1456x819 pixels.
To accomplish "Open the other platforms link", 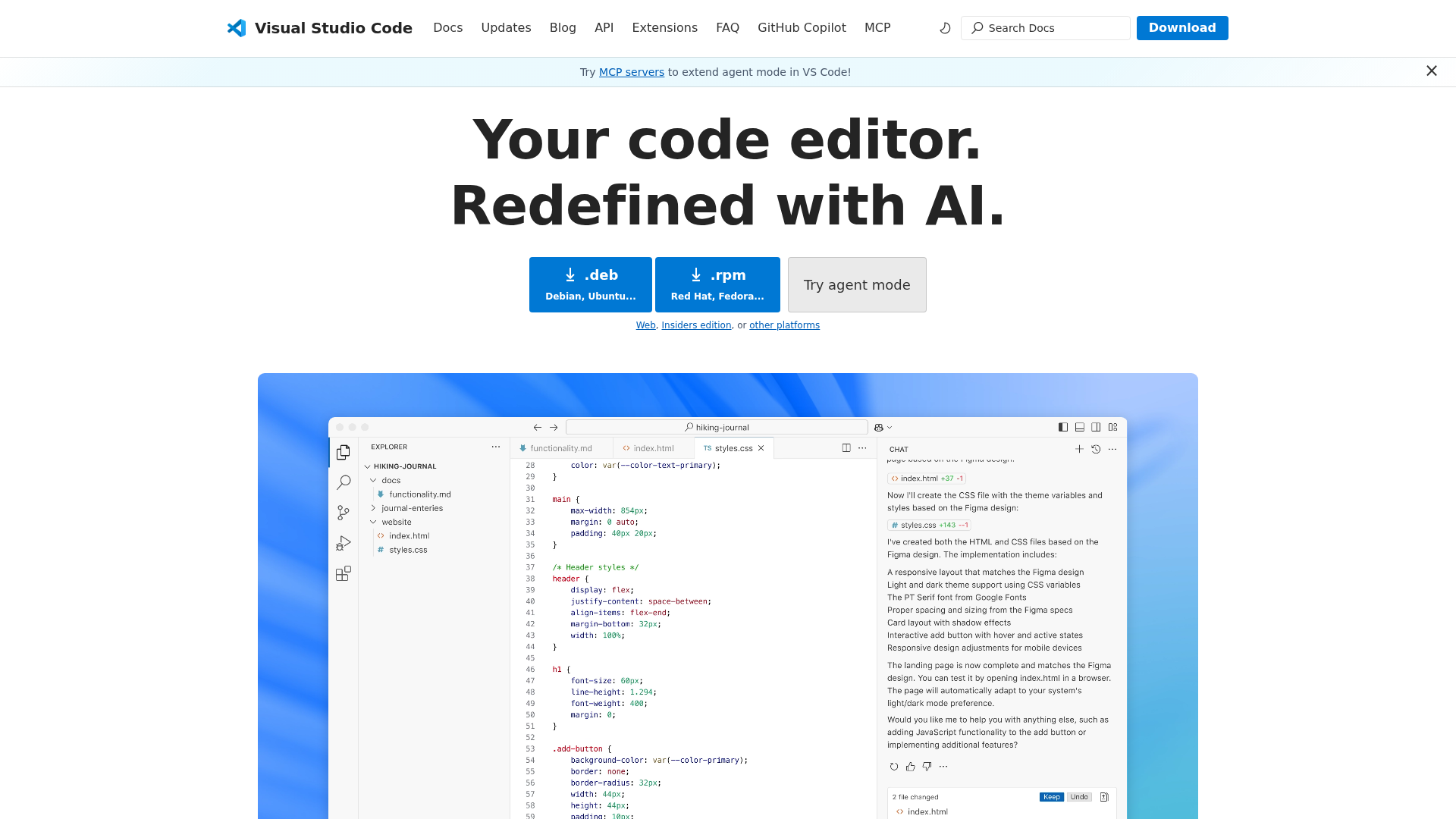I will (784, 325).
